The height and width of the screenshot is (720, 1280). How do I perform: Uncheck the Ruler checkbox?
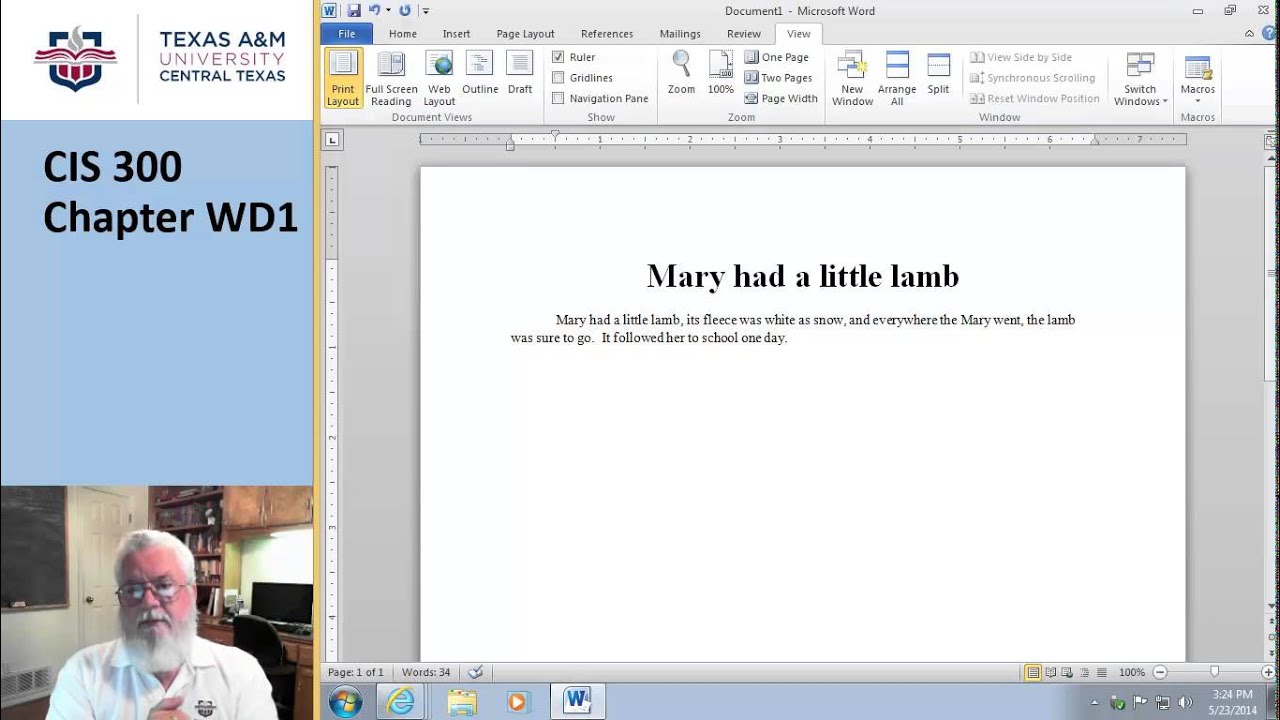tap(558, 57)
